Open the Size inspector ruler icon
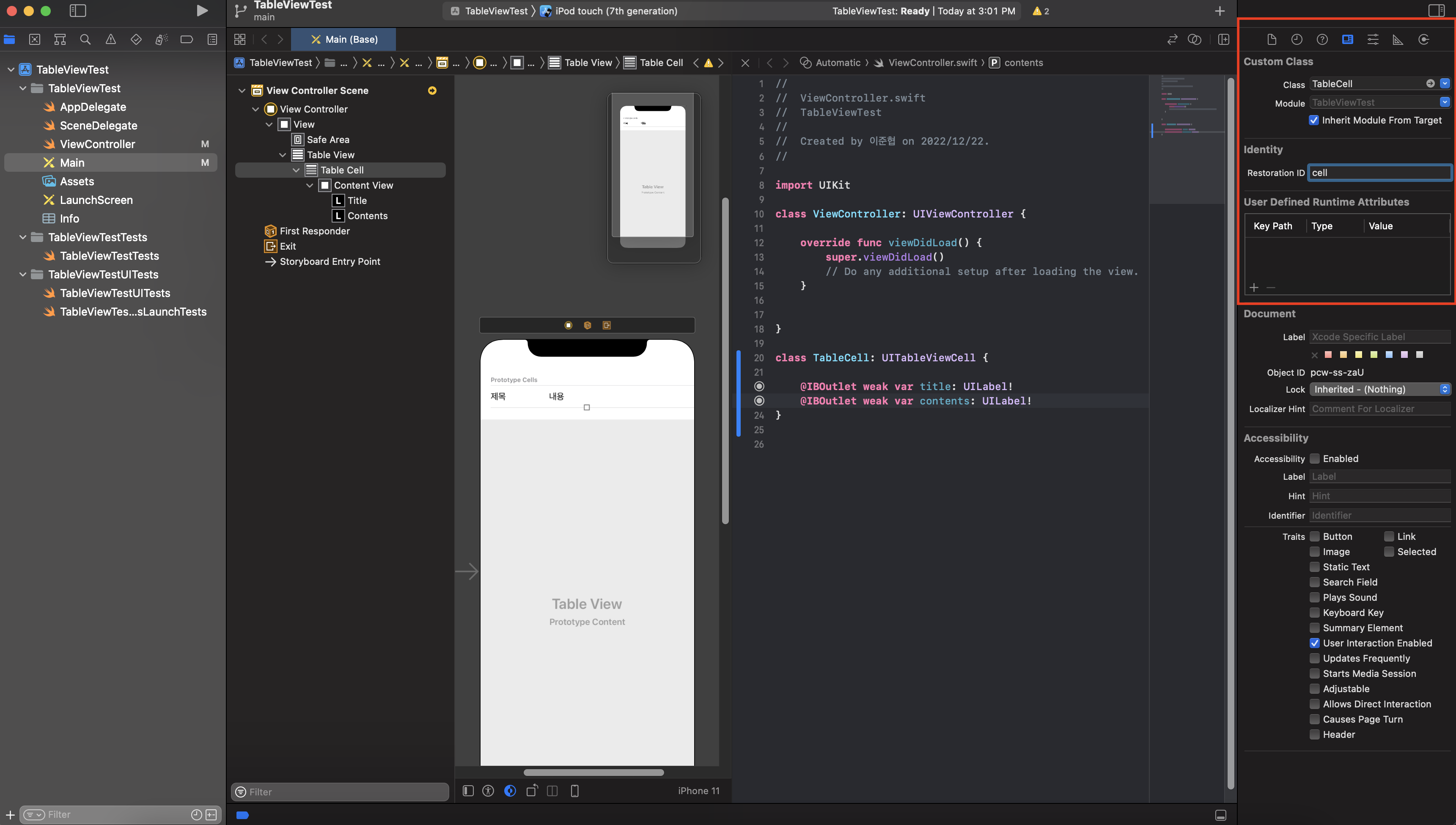This screenshot has height=825, width=1456. 1398,39
